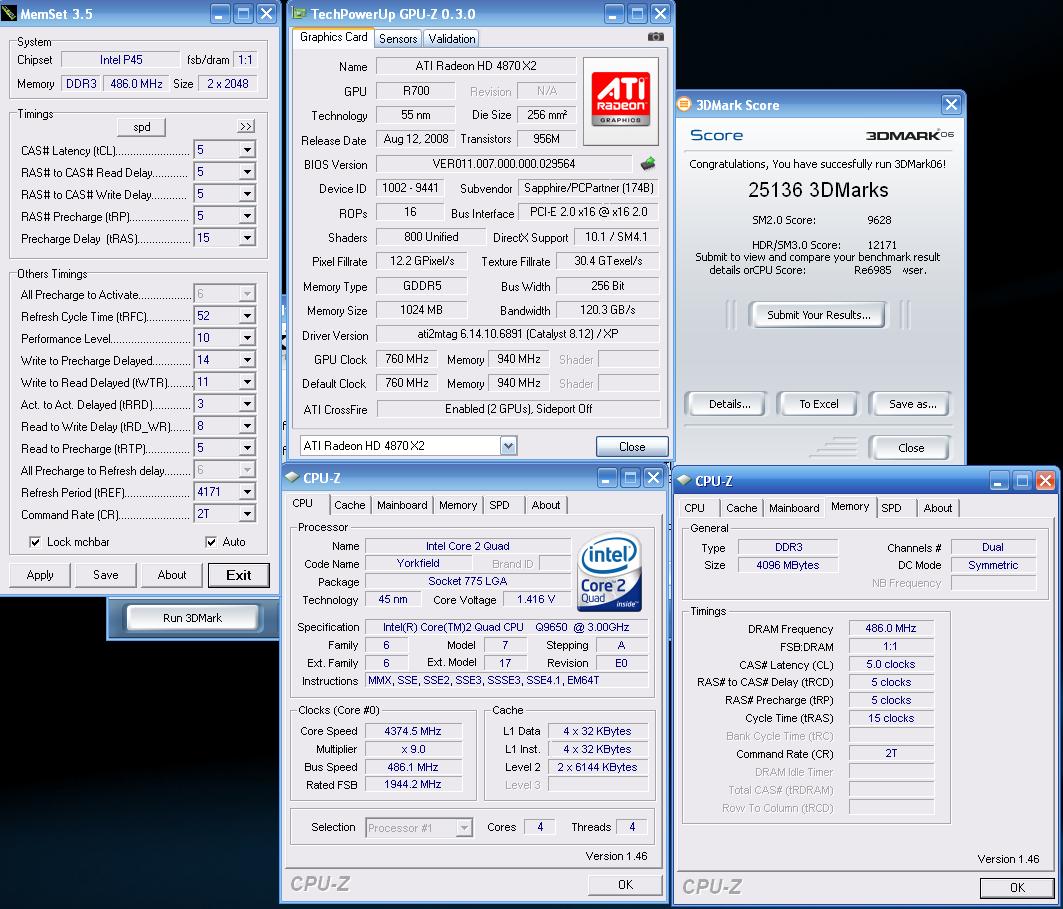Open the Write to Precharge Delayed dropdown
This screenshot has height=909, width=1063.
[247, 360]
